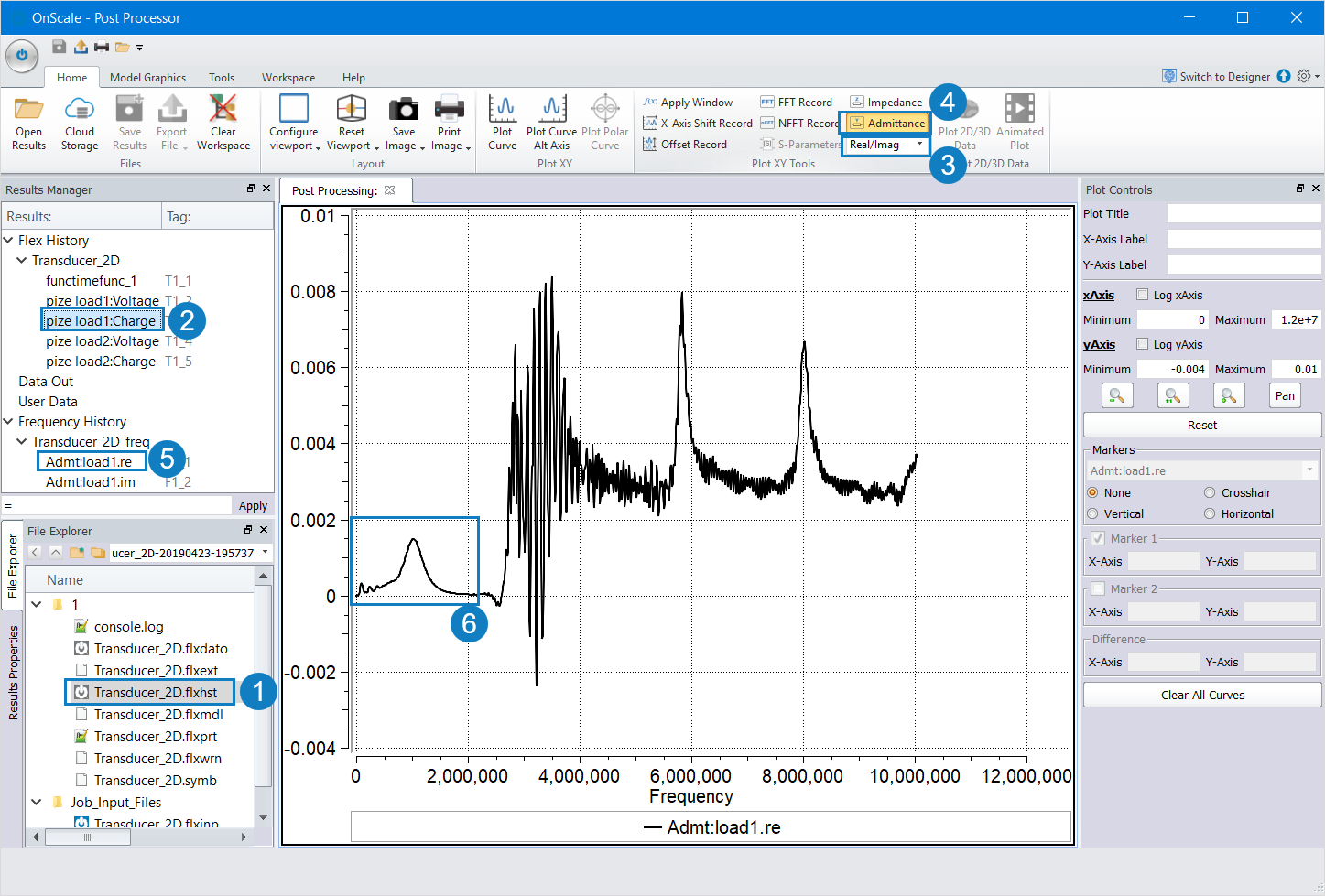1325x896 pixels.
Task: Click first magnifier zoom icon in Plot Controls
Action: pos(1117,395)
